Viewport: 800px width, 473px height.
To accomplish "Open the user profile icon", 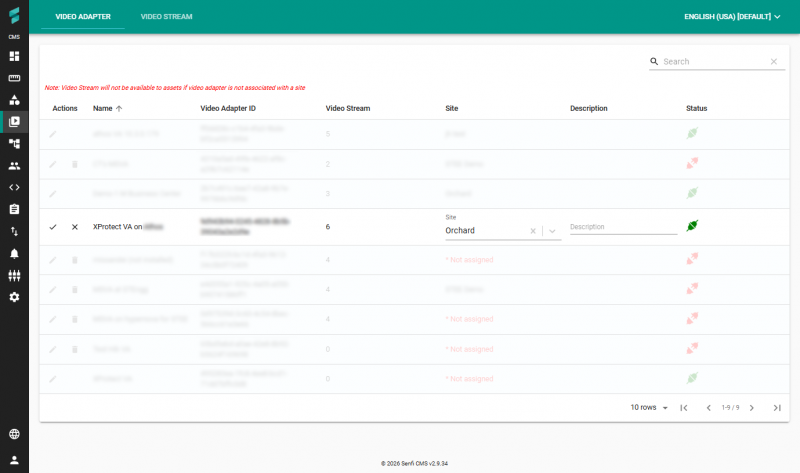I will point(14,459).
